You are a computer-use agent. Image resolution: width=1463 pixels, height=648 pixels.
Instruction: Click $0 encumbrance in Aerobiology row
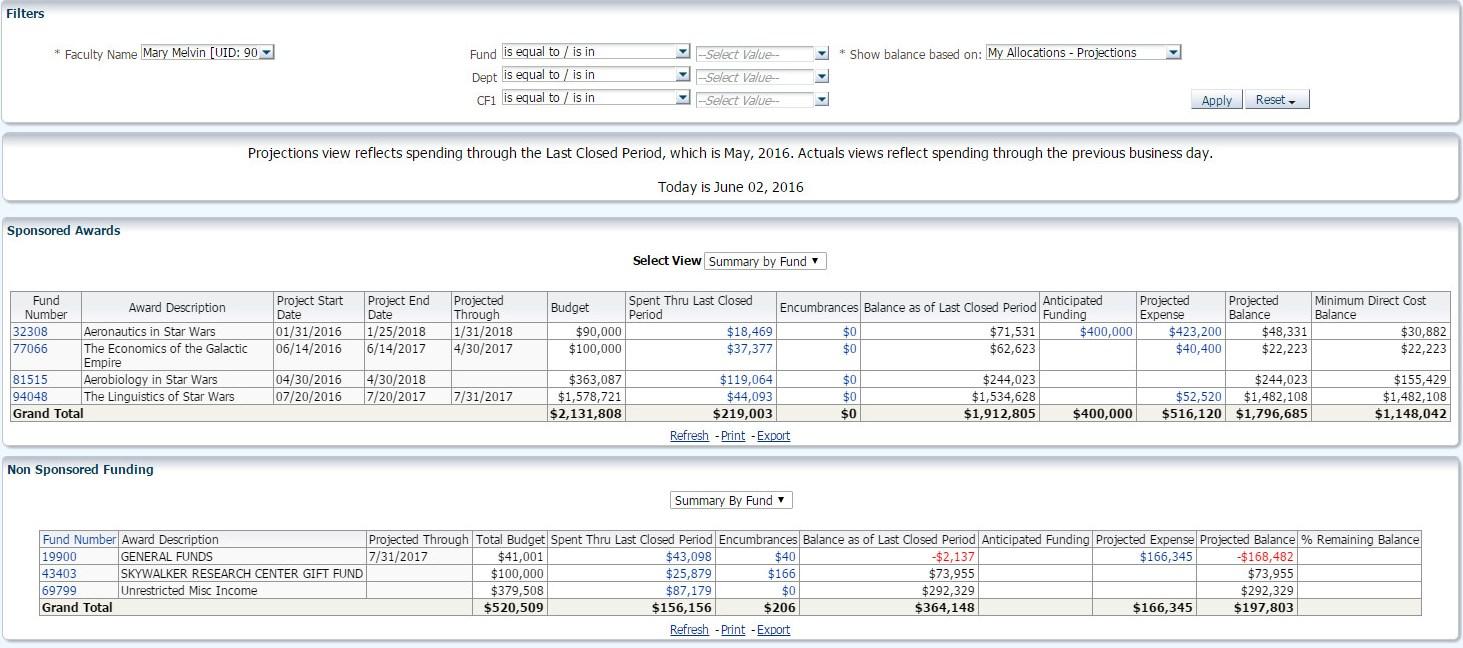click(x=849, y=380)
